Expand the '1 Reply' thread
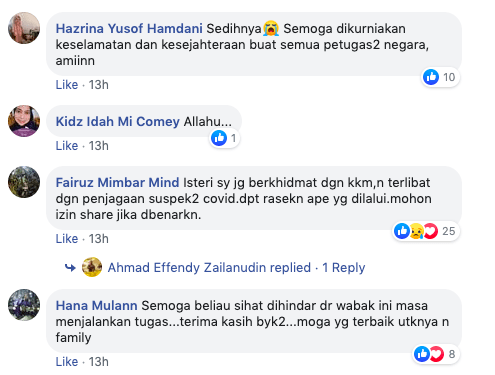This screenshot has width=495, height=375. 344,267
